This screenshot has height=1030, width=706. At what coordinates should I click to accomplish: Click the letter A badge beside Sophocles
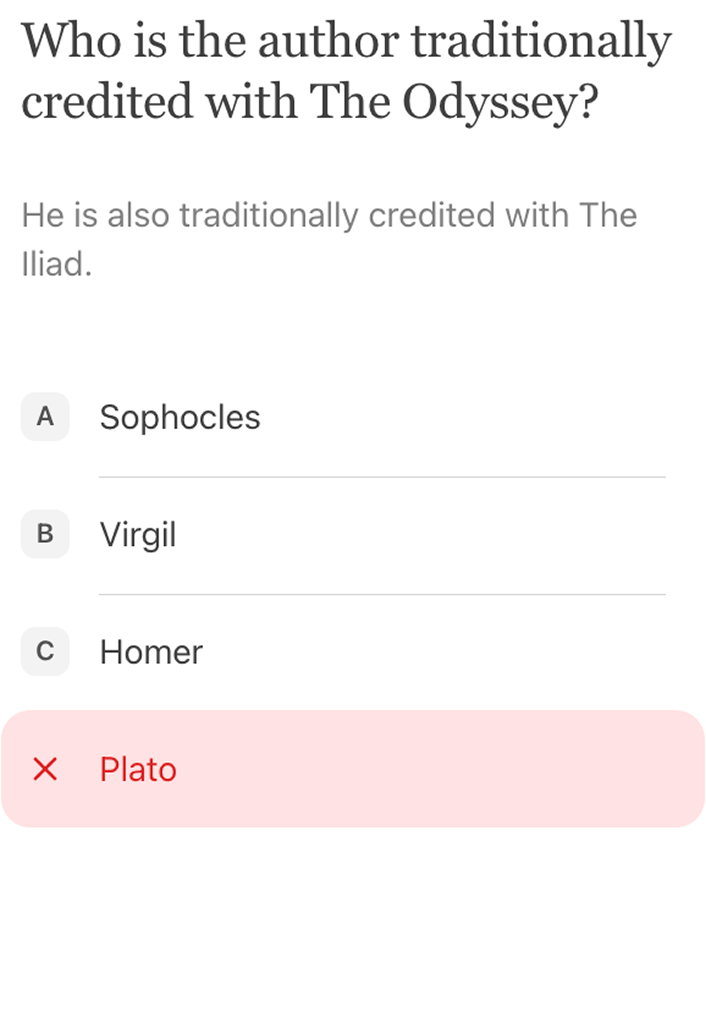[x=45, y=417]
